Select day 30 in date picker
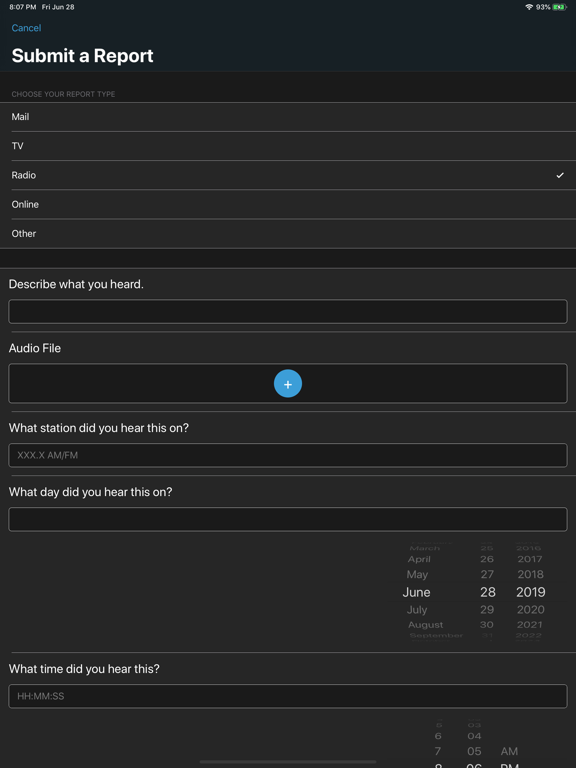The width and height of the screenshot is (576, 768). (x=486, y=625)
